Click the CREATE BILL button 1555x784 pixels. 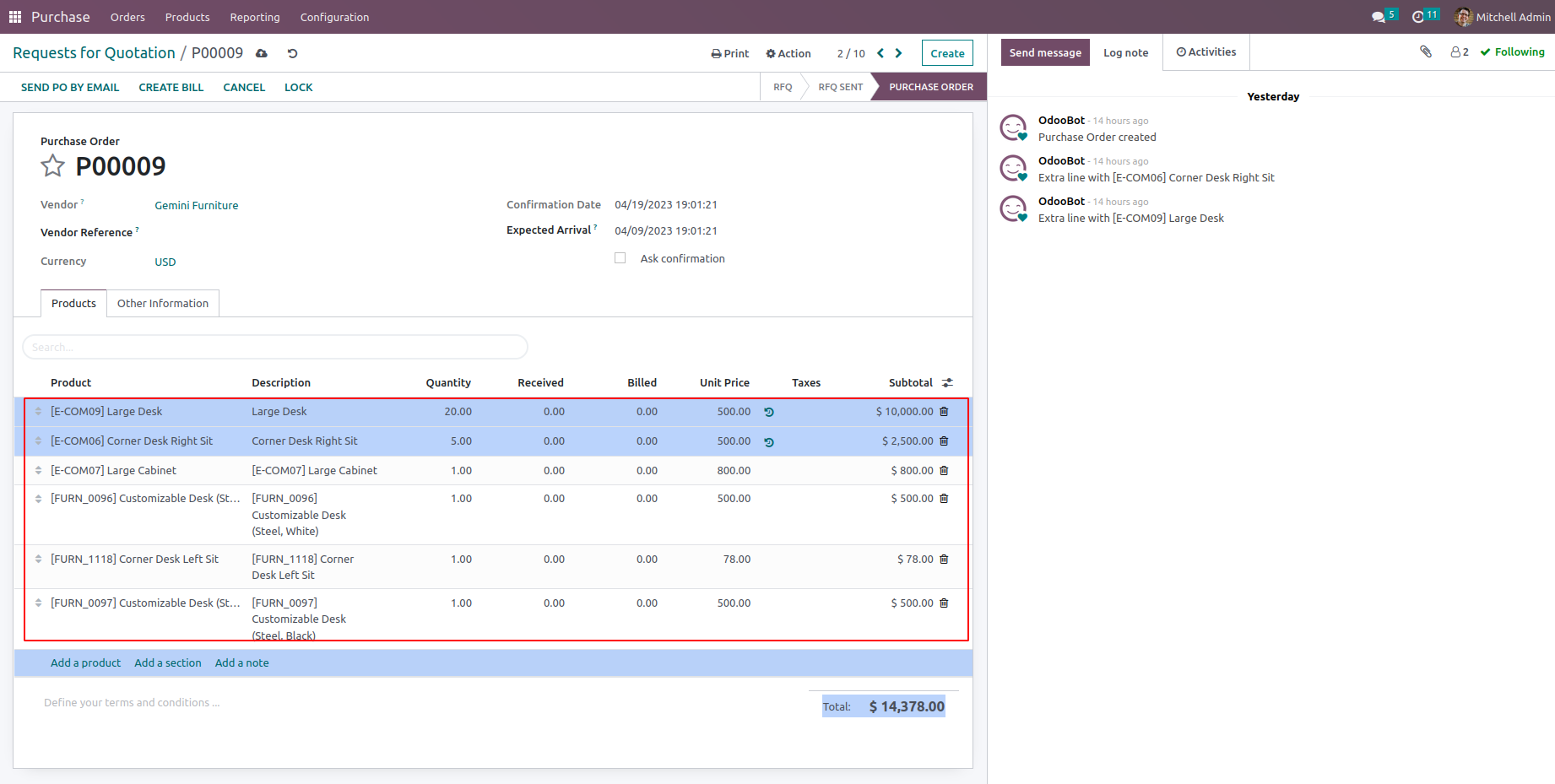[x=171, y=87]
